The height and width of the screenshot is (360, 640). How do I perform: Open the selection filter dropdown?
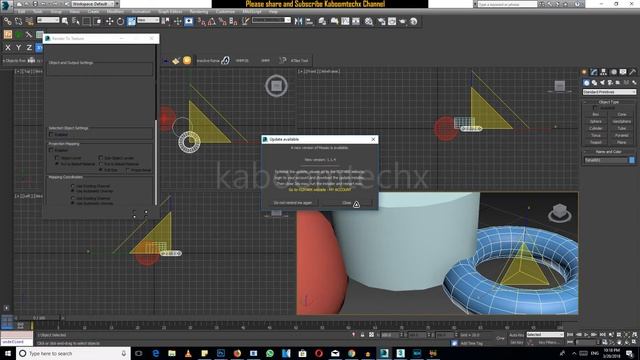(48, 20)
